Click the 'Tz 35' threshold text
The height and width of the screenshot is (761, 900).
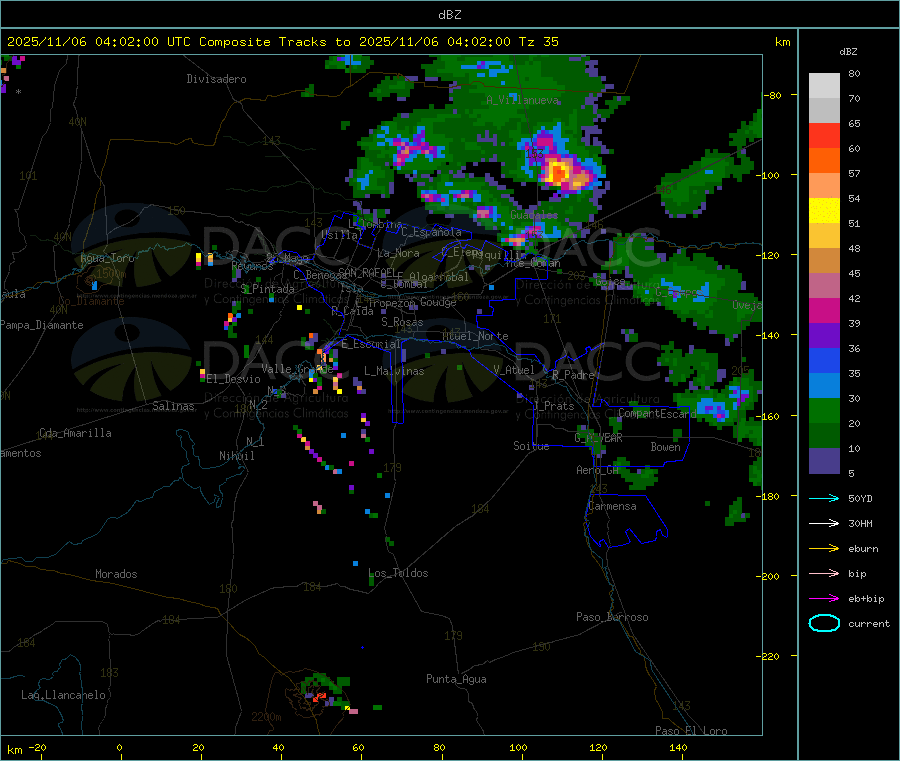538,42
